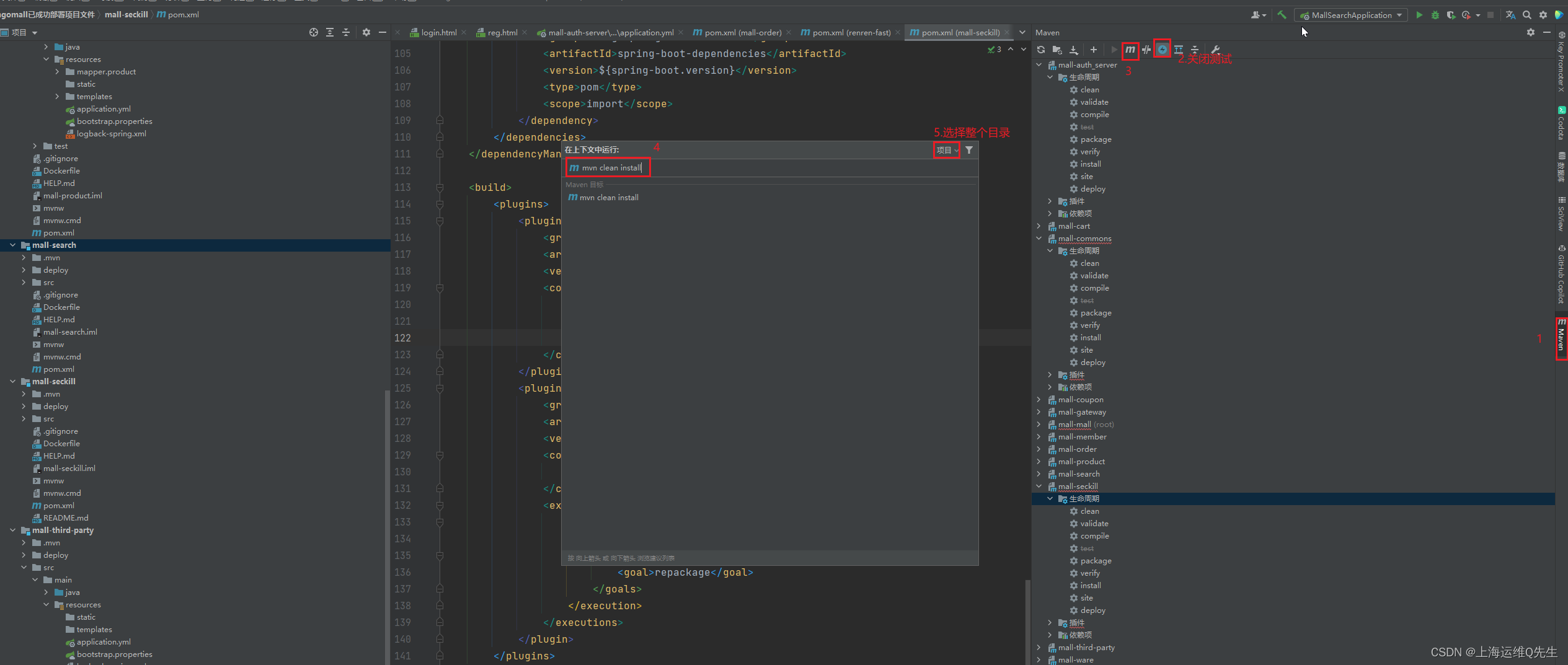Collapse mall-commons in Maven tree
1568x665 pixels.
tap(1039, 239)
